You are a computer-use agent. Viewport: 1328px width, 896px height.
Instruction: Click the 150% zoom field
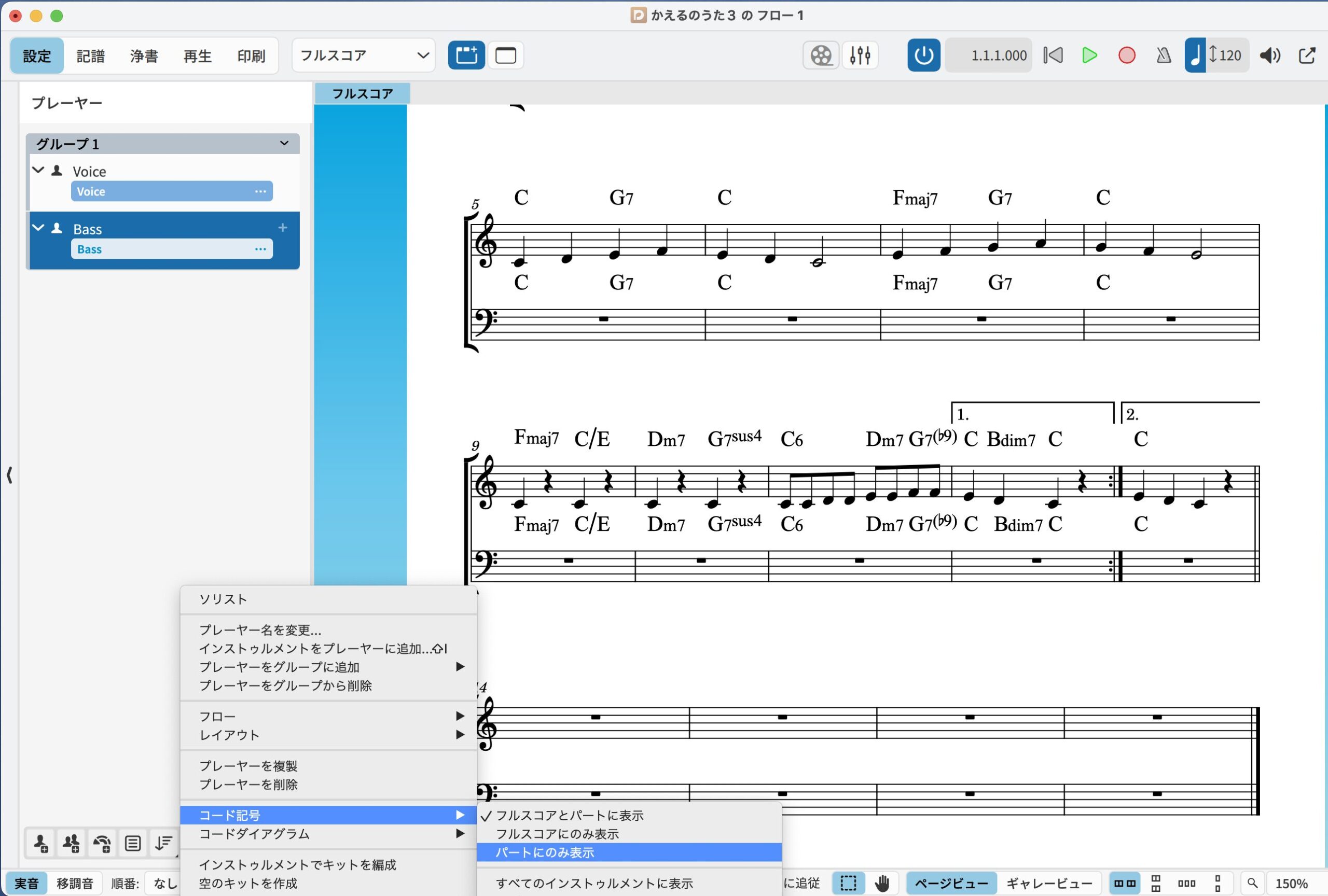point(1292,884)
